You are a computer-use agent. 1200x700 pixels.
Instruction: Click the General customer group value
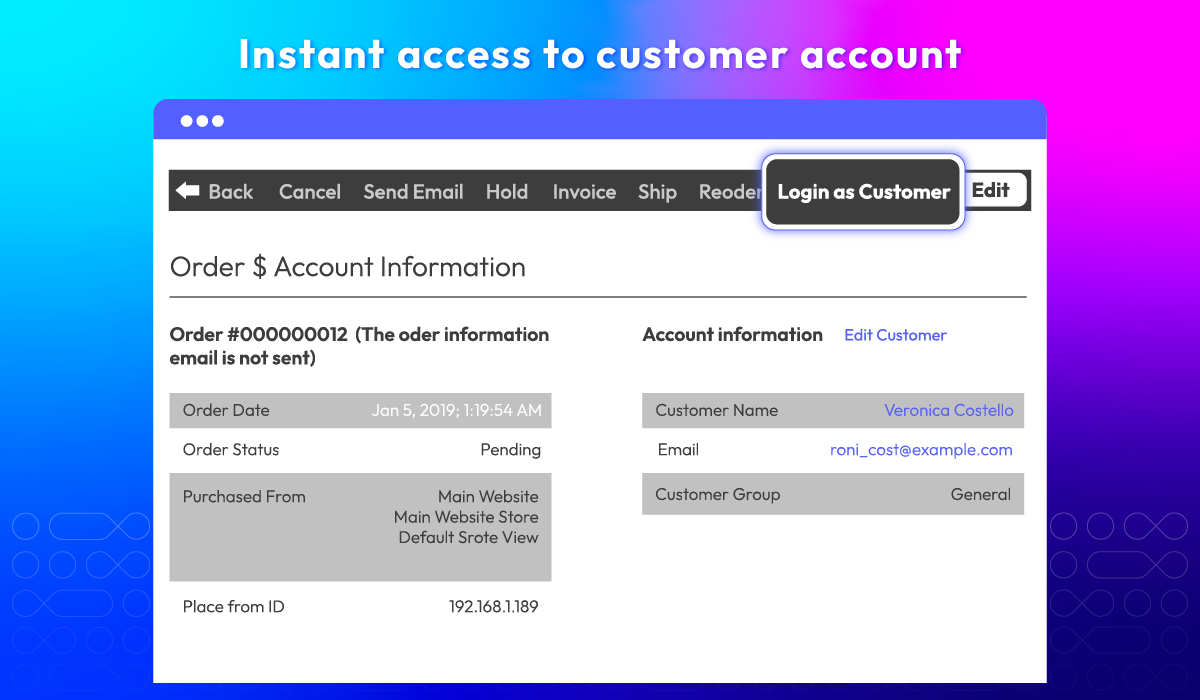pos(980,494)
